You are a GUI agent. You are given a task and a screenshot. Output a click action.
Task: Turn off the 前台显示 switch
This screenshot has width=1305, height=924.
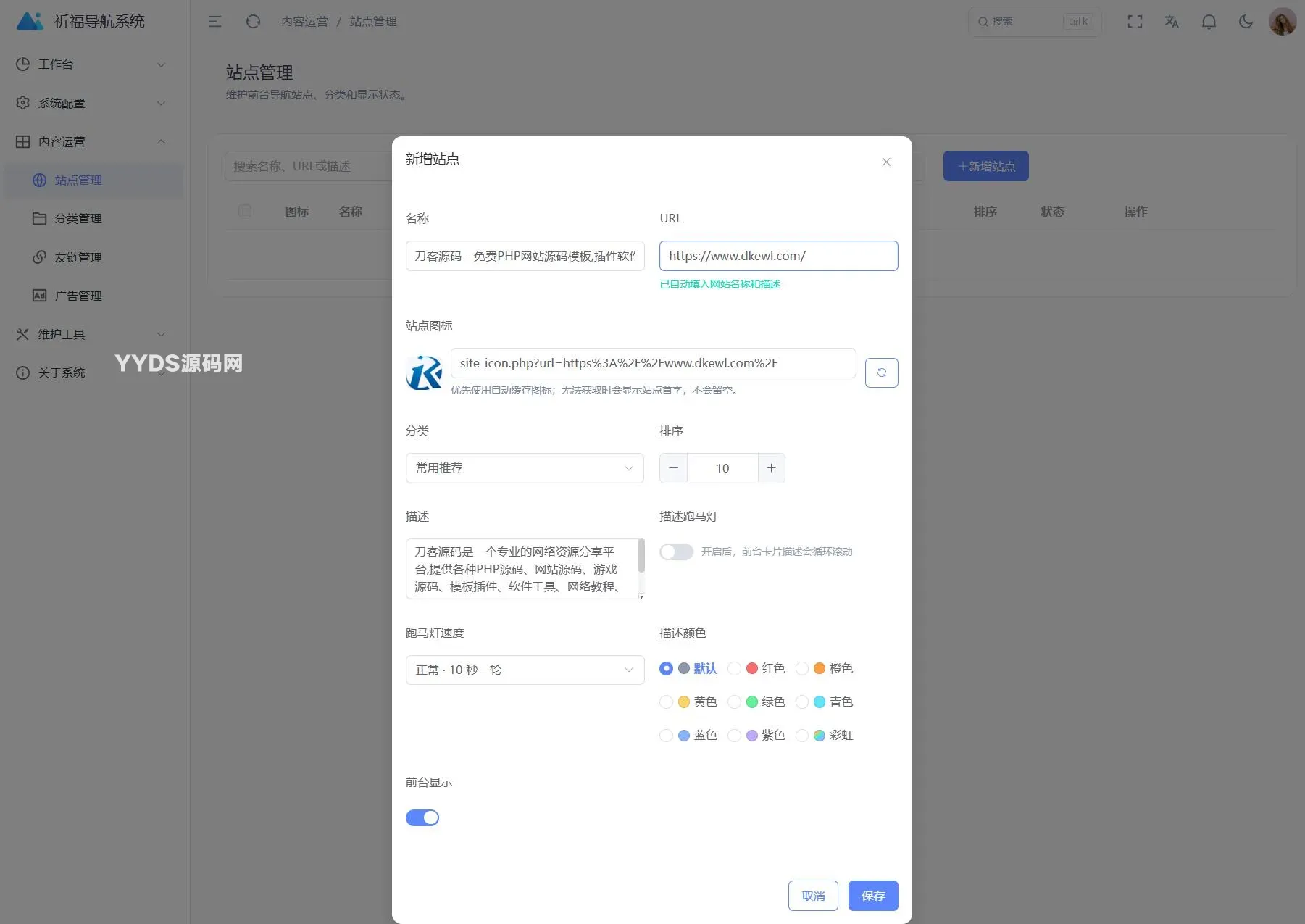[422, 817]
